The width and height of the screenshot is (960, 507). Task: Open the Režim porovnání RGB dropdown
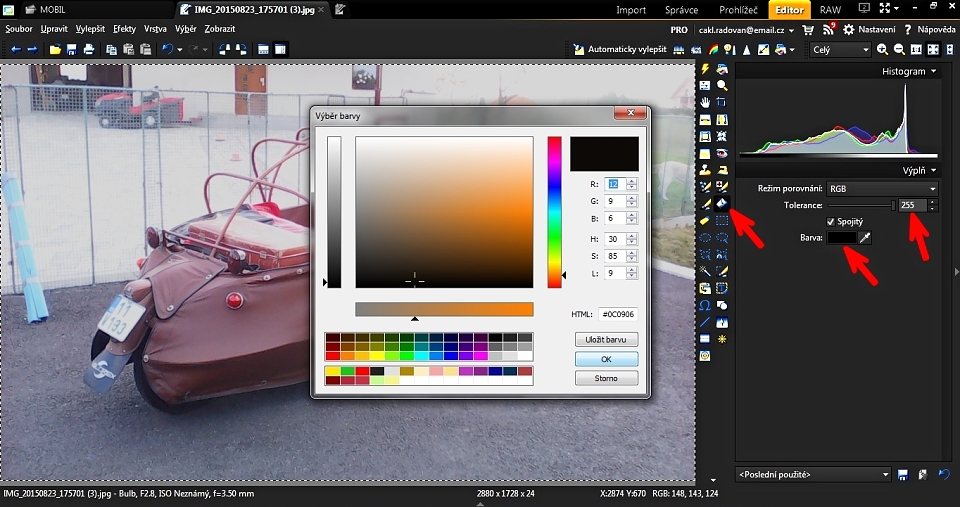[x=882, y=188]
